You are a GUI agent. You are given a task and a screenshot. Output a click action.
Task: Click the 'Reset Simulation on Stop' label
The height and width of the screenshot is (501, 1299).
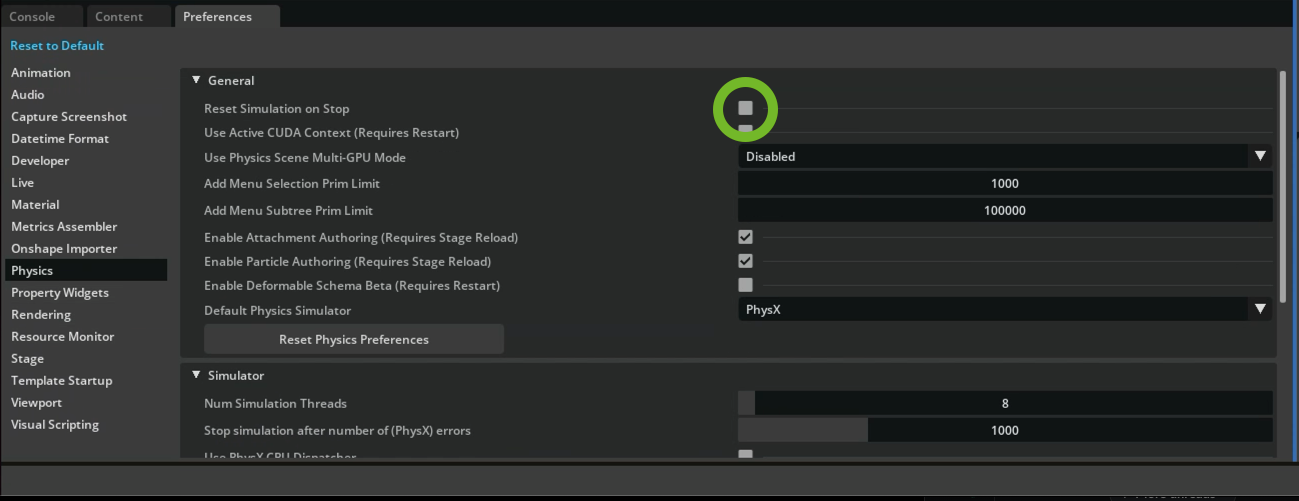(x=277, y=108)
